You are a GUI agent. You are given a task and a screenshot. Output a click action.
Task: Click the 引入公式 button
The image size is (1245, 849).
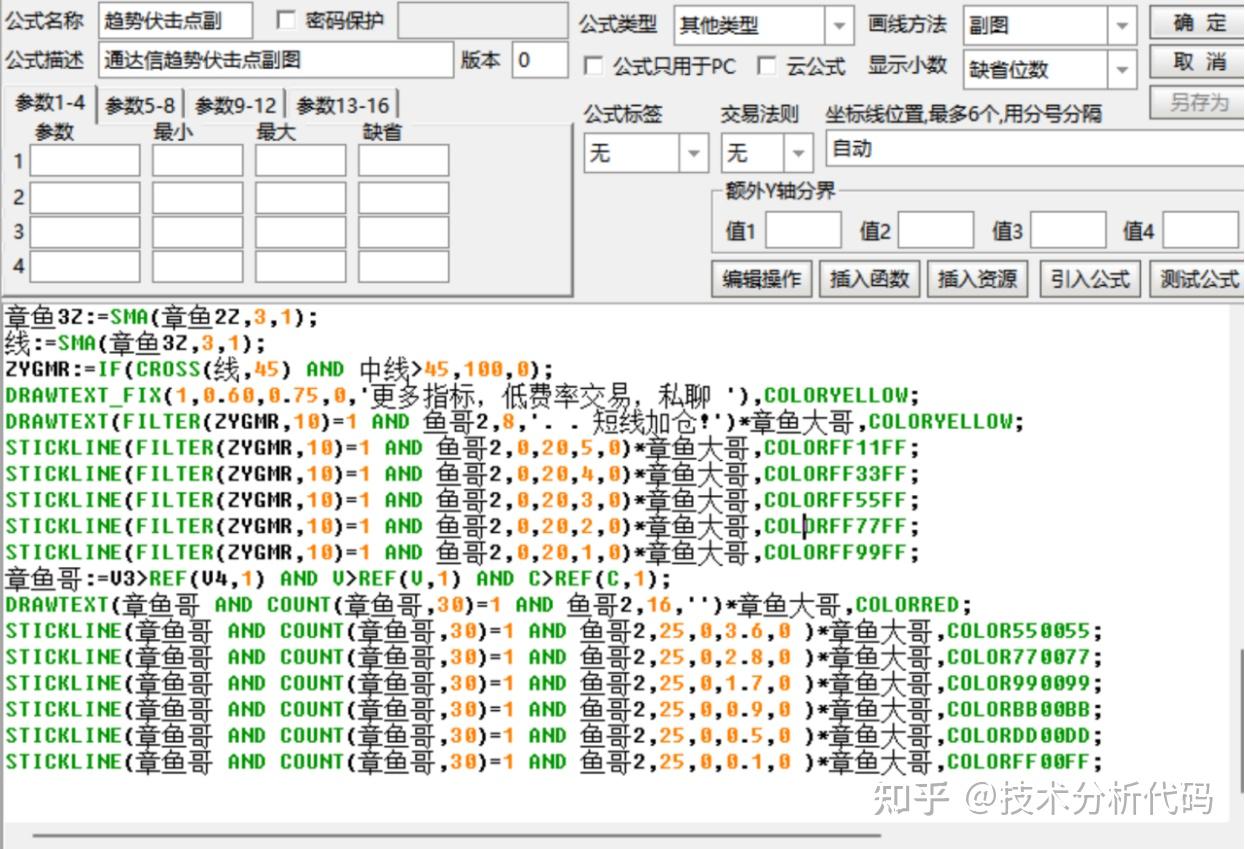1090,279
